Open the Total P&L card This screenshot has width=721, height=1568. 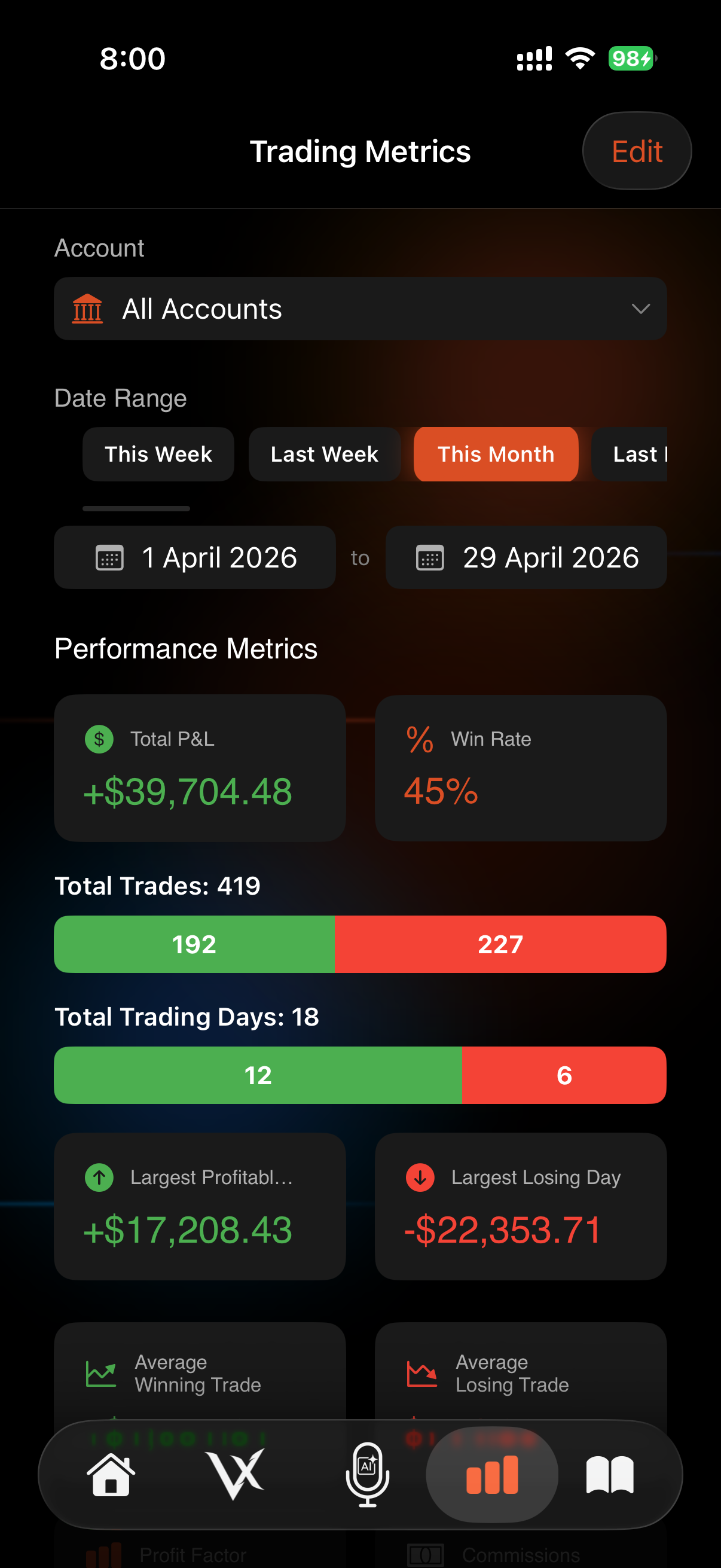tap(200, 768)
